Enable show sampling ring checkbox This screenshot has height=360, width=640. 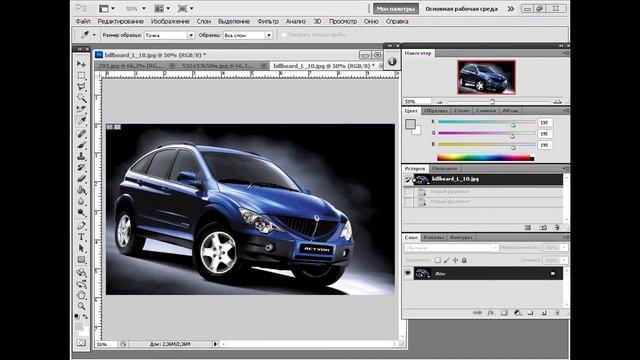coord(284,35)
